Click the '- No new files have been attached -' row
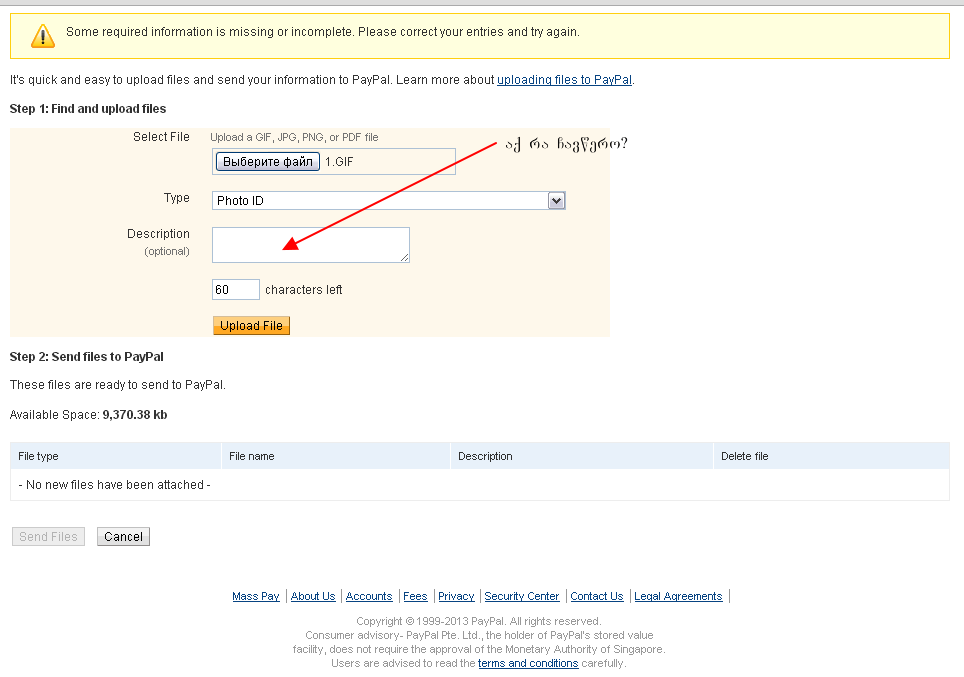 point(480,485)
